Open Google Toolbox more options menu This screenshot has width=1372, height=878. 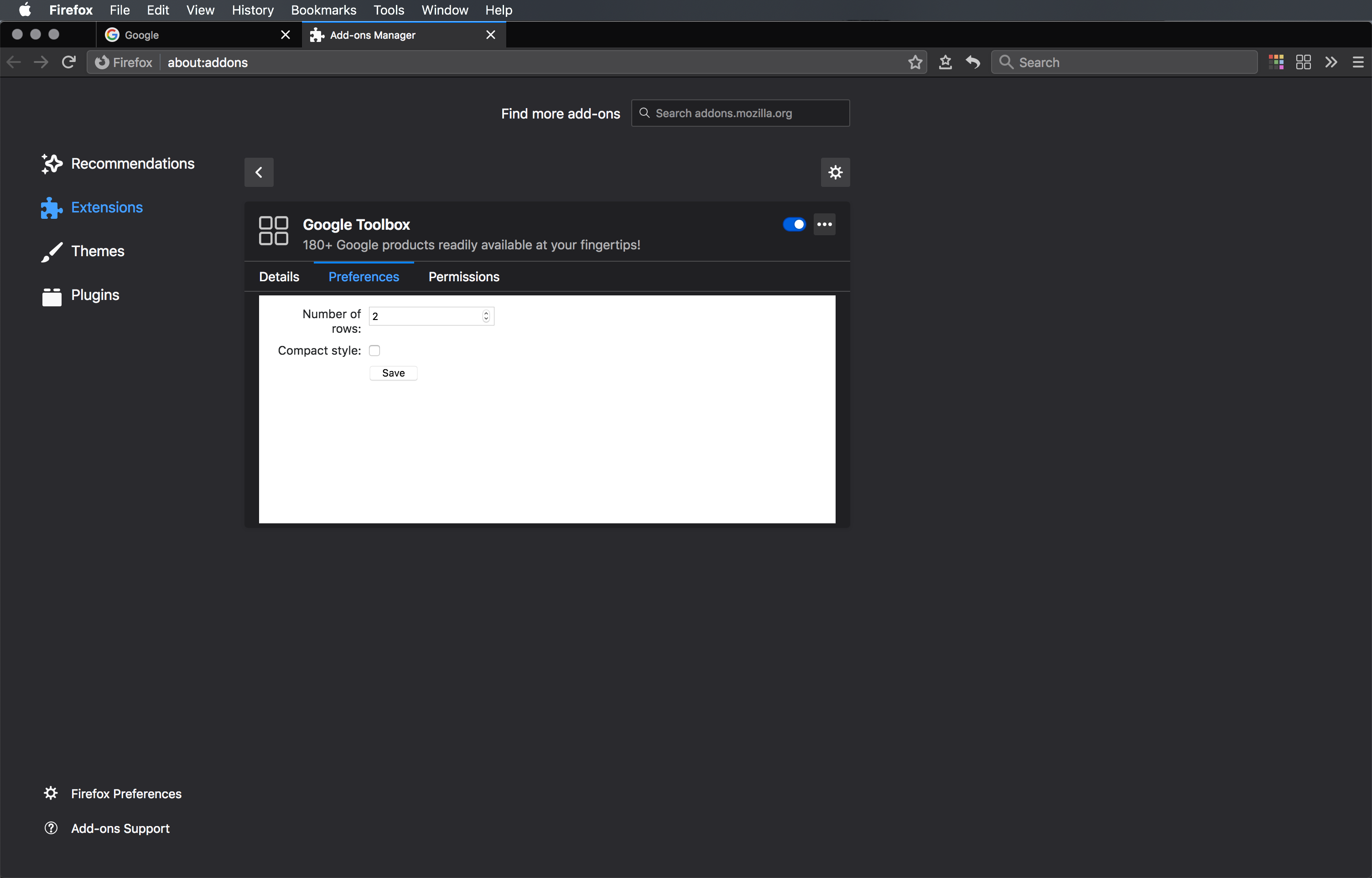tap(824, 225)
